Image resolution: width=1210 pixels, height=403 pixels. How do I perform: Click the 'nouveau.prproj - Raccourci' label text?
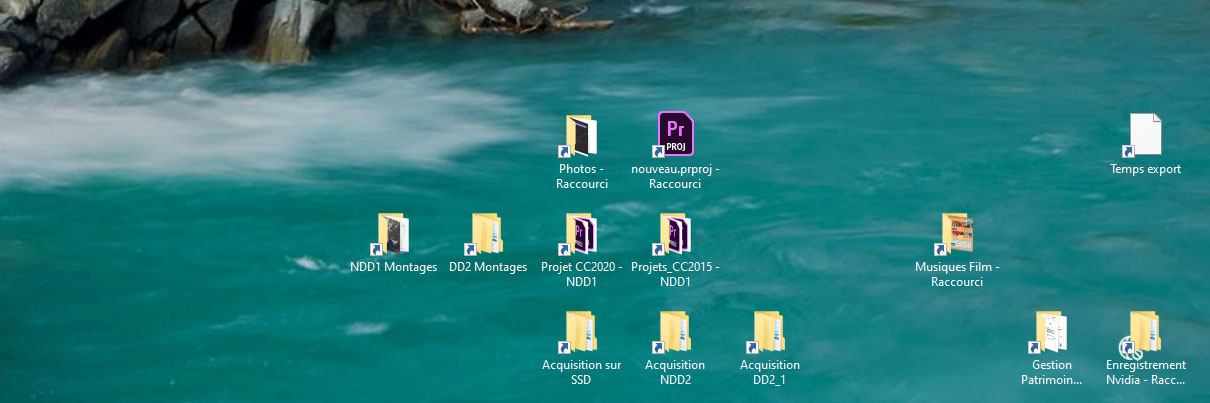675,176
